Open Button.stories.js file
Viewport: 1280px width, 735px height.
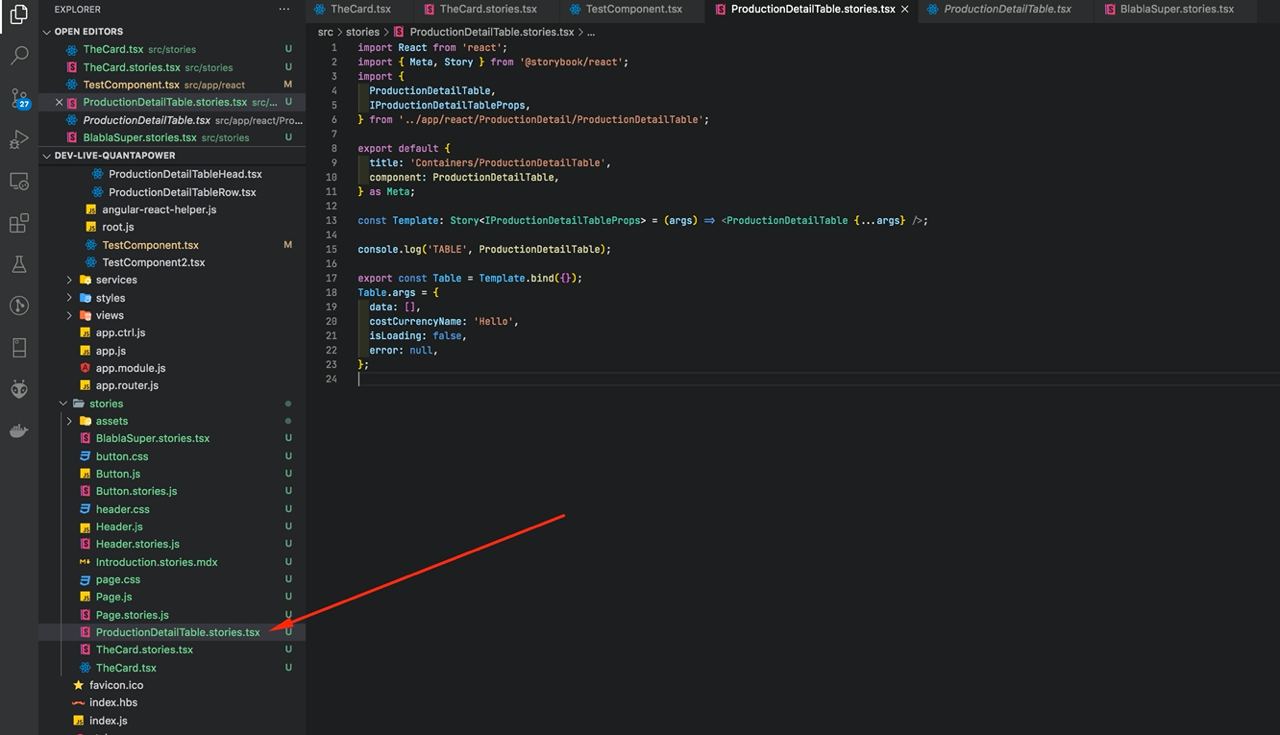136,491
